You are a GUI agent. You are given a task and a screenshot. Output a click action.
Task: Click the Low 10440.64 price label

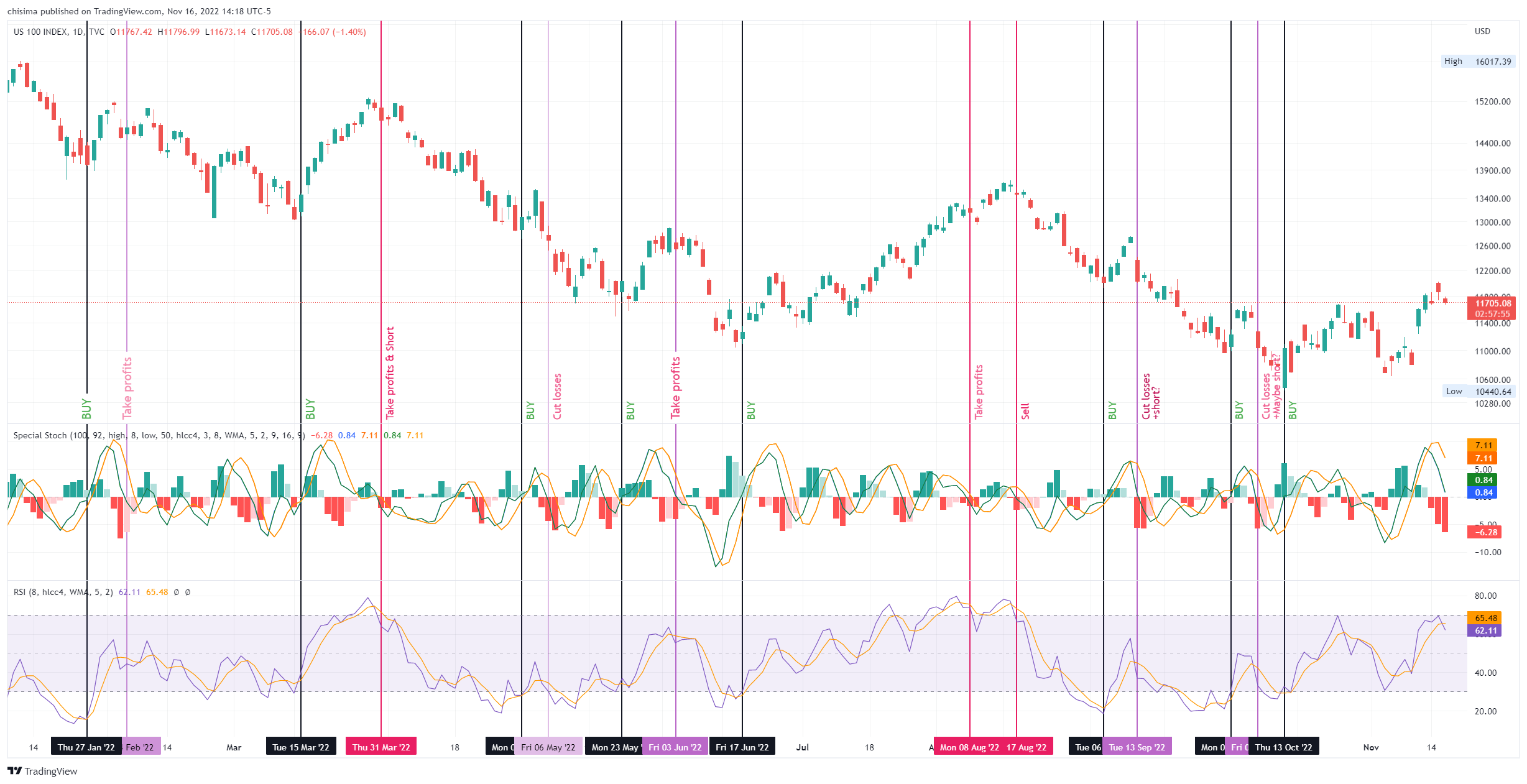(x=1479, y=392)
